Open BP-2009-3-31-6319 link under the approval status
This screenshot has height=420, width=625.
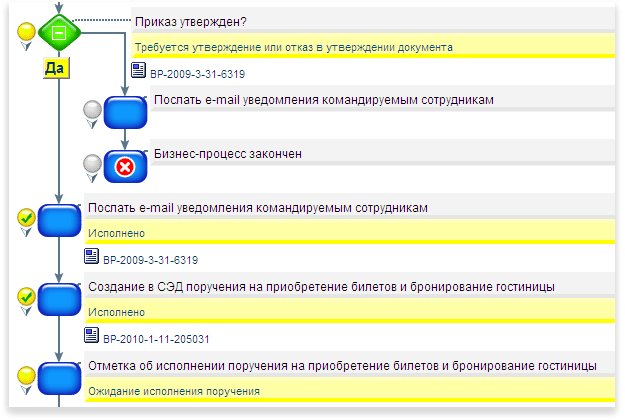(197, 73)
